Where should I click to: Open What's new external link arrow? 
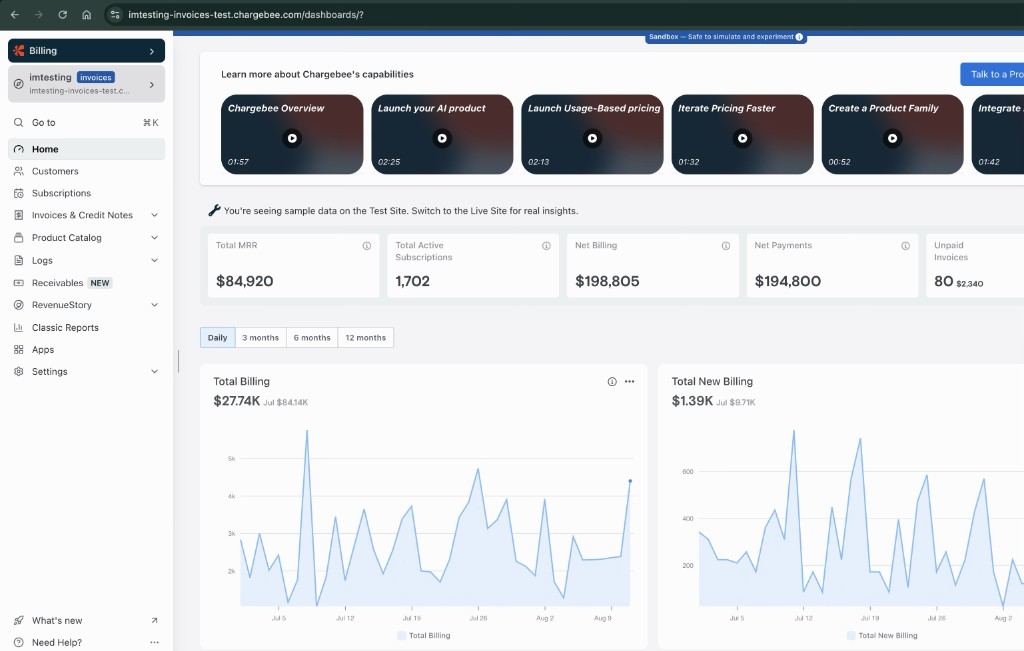[154, 620]
